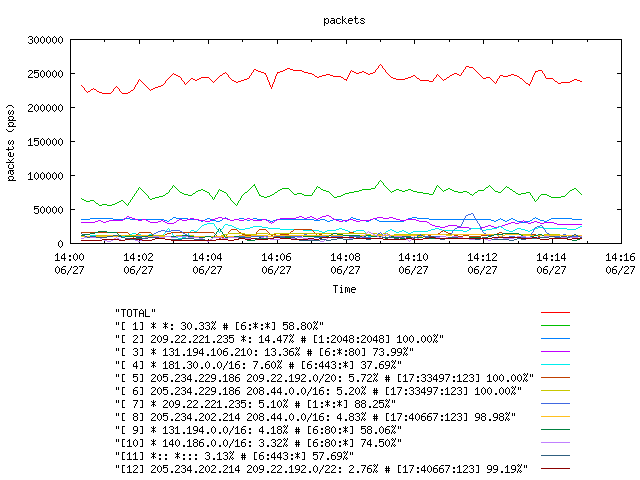The height and width of the screenshot is (480, 640).
Task: Click legend entry [ 9] 131.194.0.0/16 4.18%
Action: [x=258, y=430]
